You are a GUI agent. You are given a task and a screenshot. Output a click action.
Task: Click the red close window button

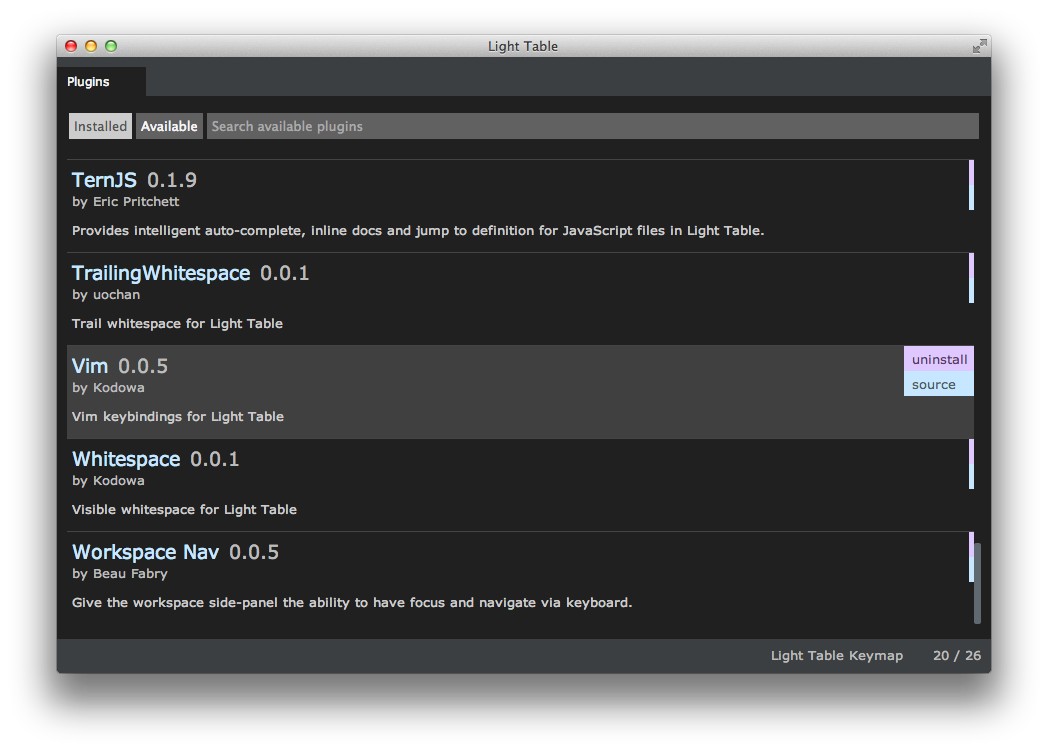pos(71,46)
